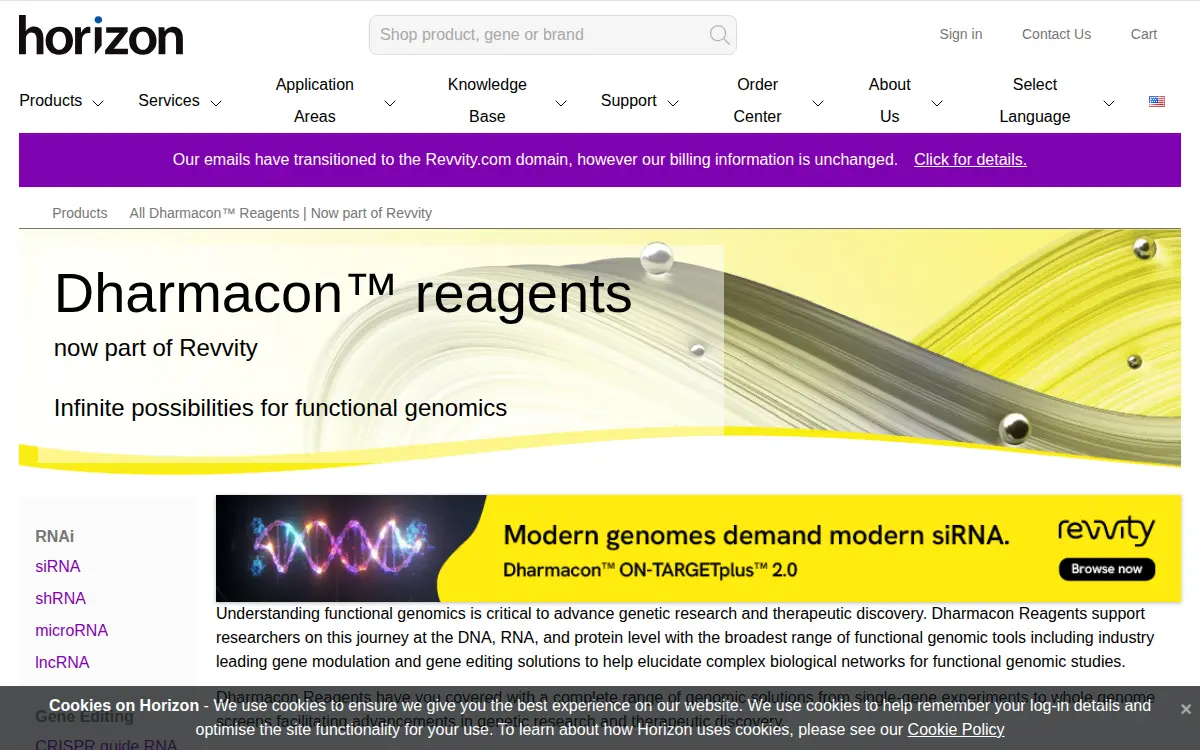Open the Order Center menu
Image resolution: width=1200 pixels, height=750 pixels.
pyautogui.click(x=758, y=100)
